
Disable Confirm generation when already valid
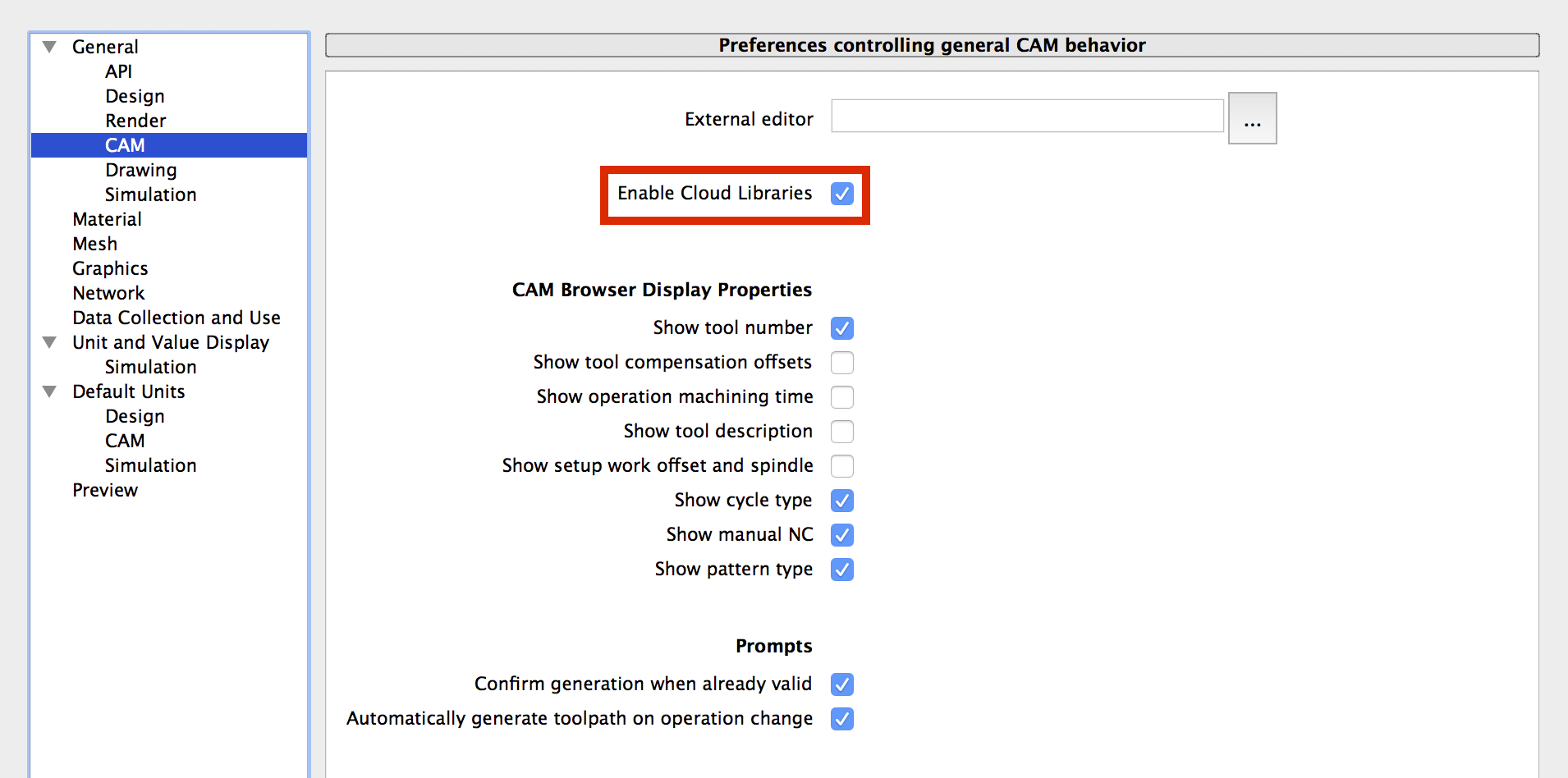pyautogui.click(x=841, y=684)
